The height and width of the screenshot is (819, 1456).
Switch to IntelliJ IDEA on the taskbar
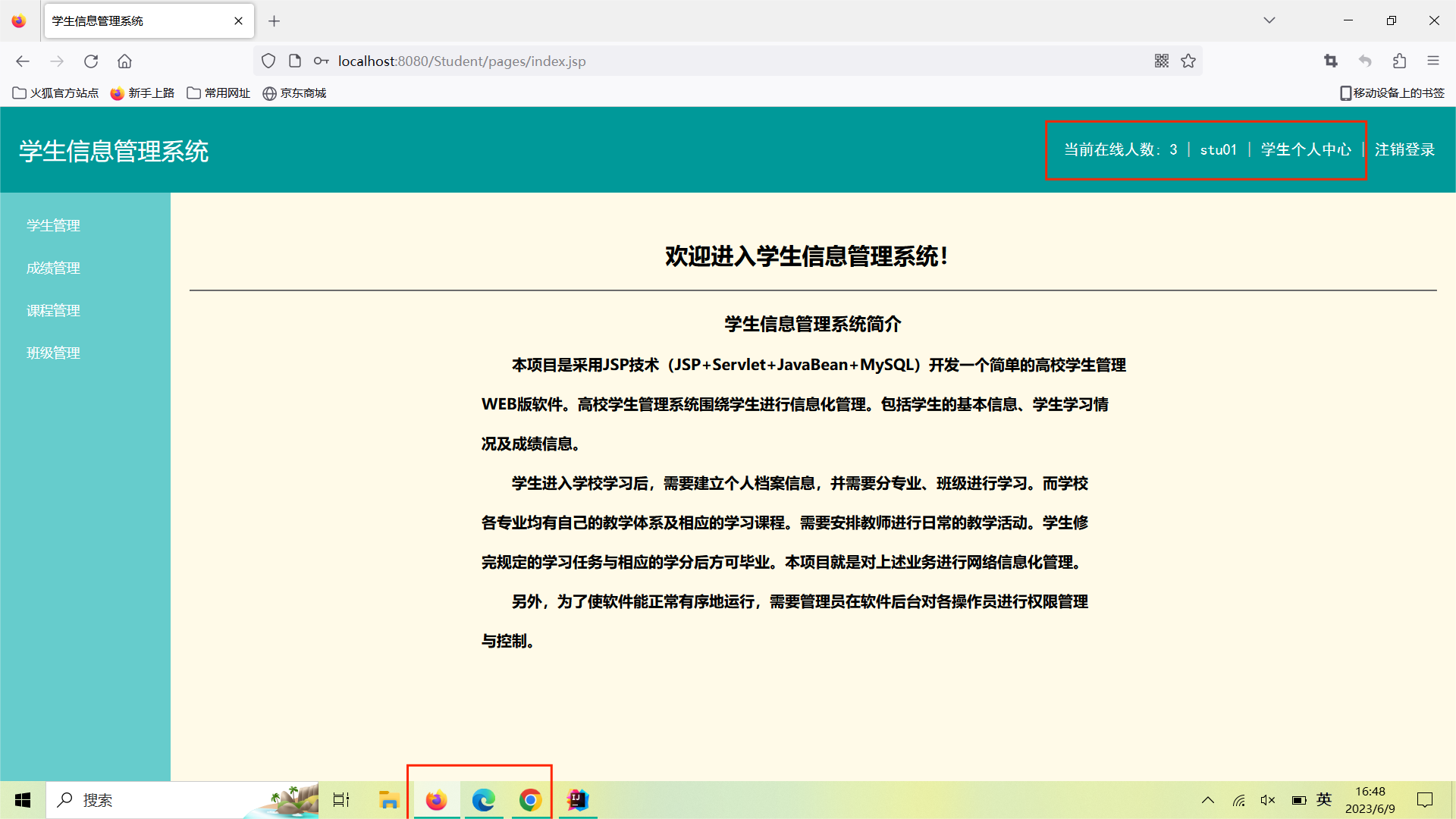[x=578, y=800]
